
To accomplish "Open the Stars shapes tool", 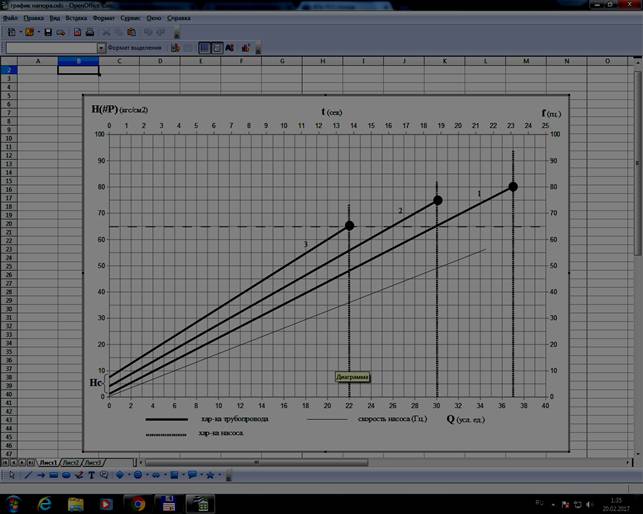I will [x=209, y=475].
